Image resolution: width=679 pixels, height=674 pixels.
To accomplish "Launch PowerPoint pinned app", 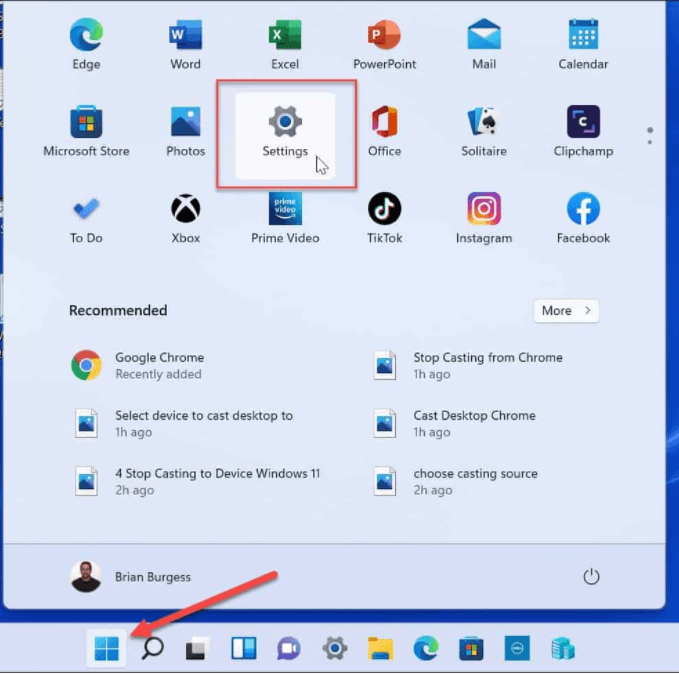I will click(385, 44).
